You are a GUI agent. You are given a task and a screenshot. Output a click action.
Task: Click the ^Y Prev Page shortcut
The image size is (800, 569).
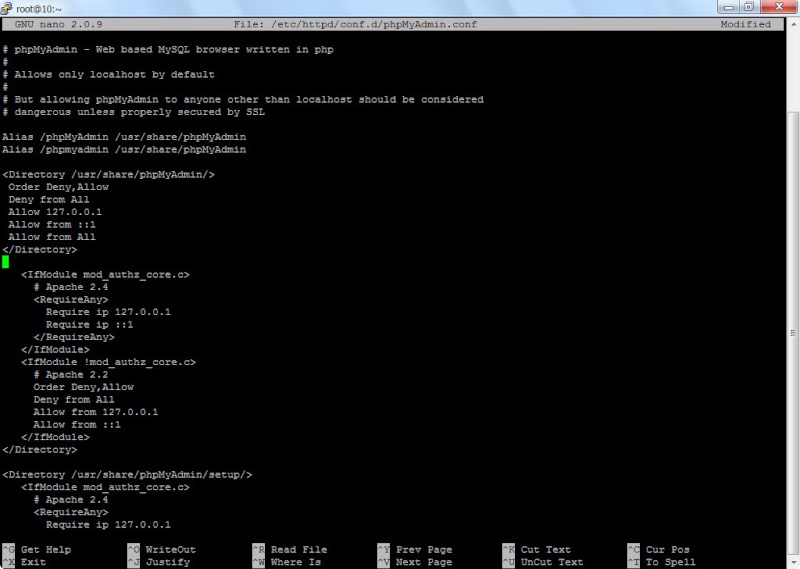(415, 550)
